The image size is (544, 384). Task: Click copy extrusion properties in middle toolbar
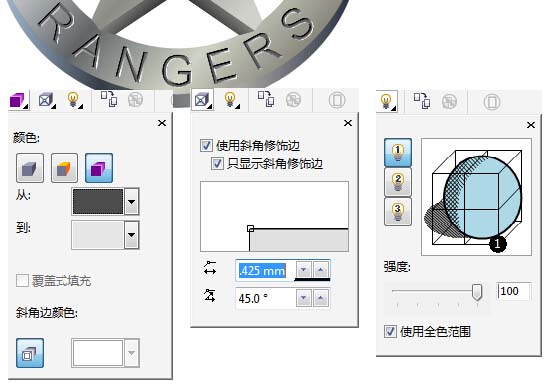[x=266, y=99]
